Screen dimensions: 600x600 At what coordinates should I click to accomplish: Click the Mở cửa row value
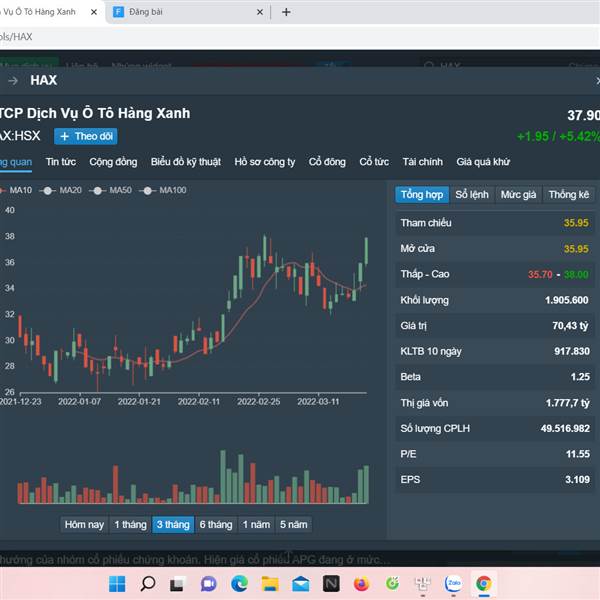576,249
